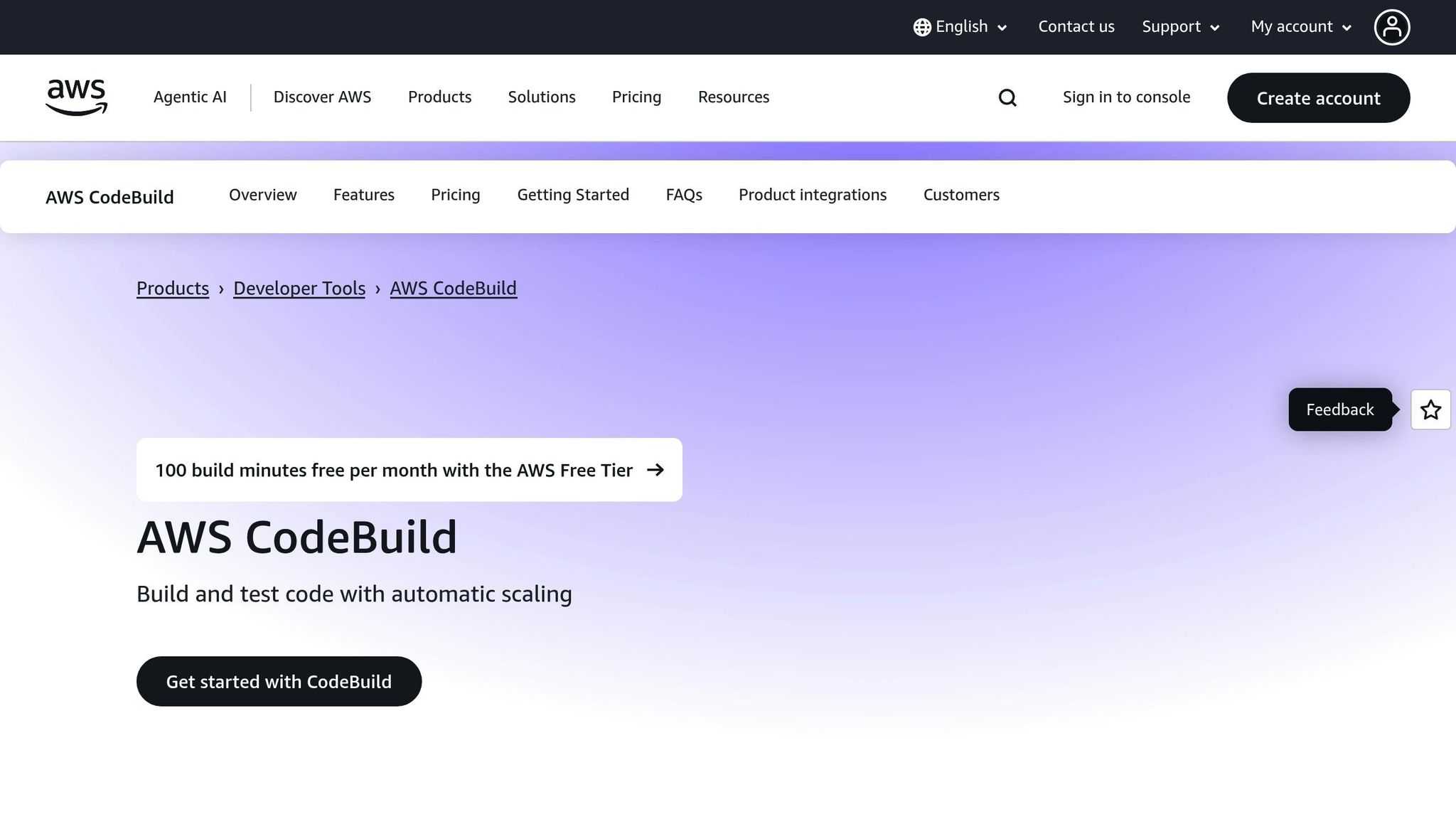Screen dimensions: 1456x819
Task: Open the Discover AWS menu
Action: click(322, 97)
